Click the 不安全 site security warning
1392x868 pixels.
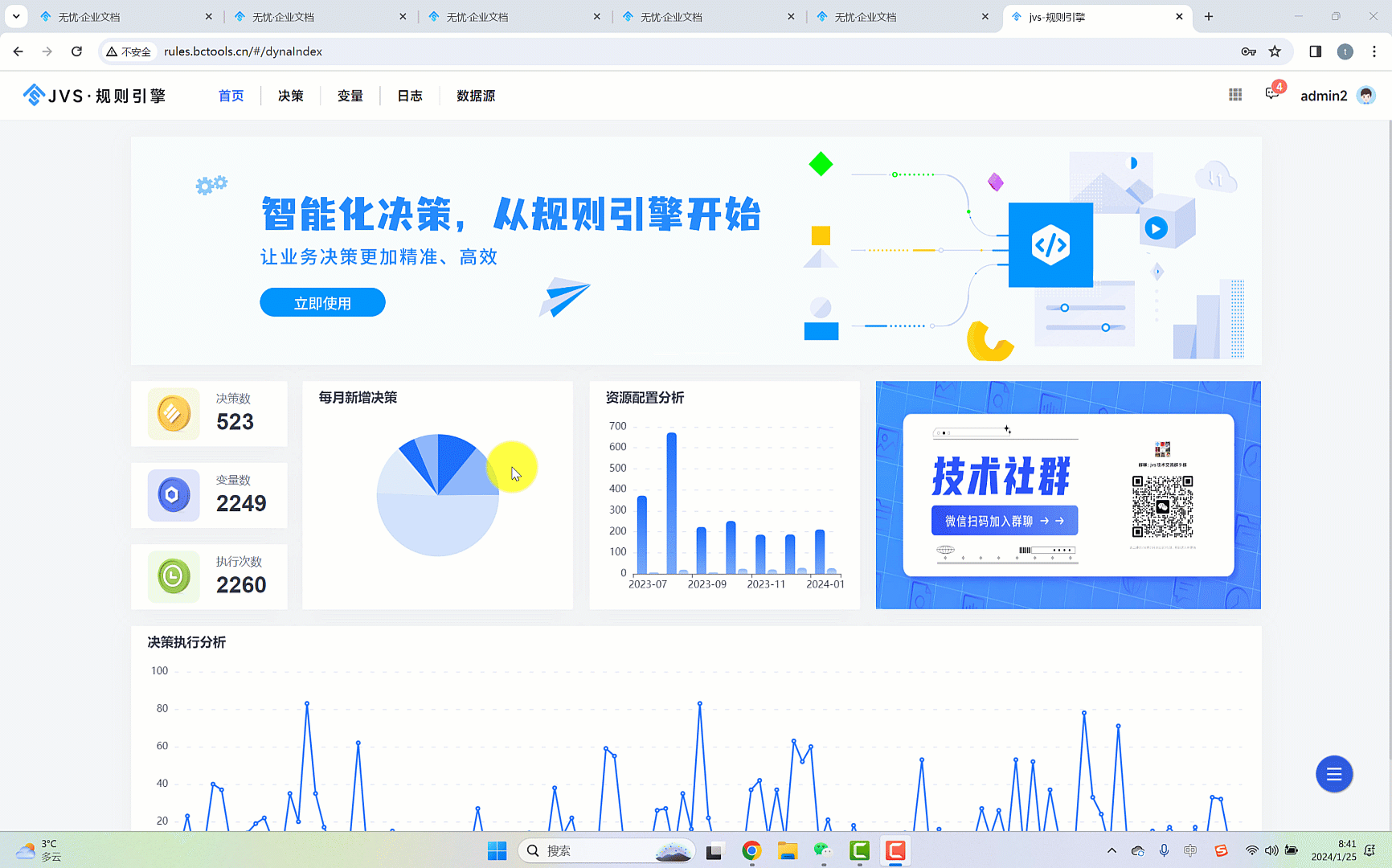pyautogui.click(x=129, y=51)
